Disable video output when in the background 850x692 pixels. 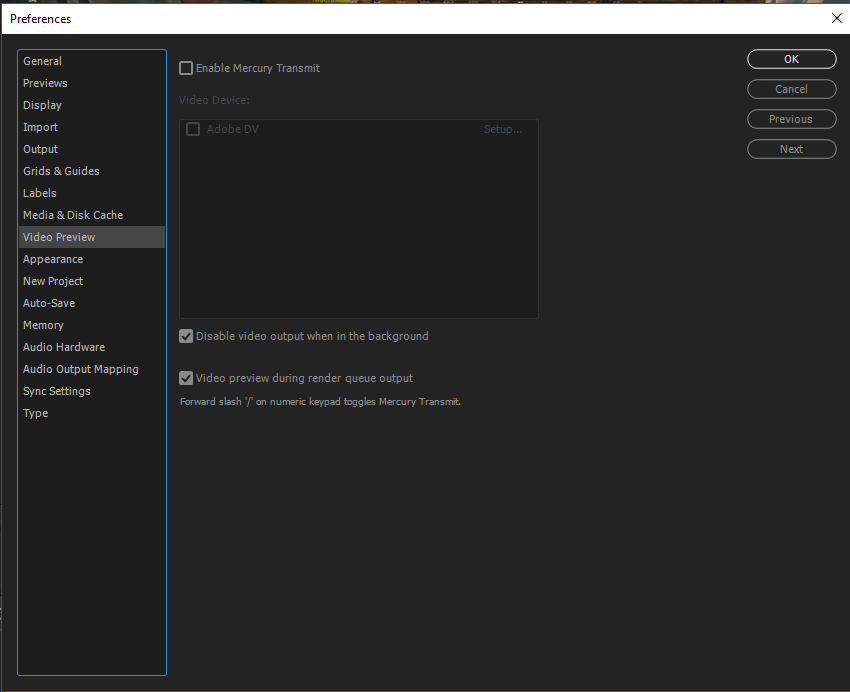point(186,336)
